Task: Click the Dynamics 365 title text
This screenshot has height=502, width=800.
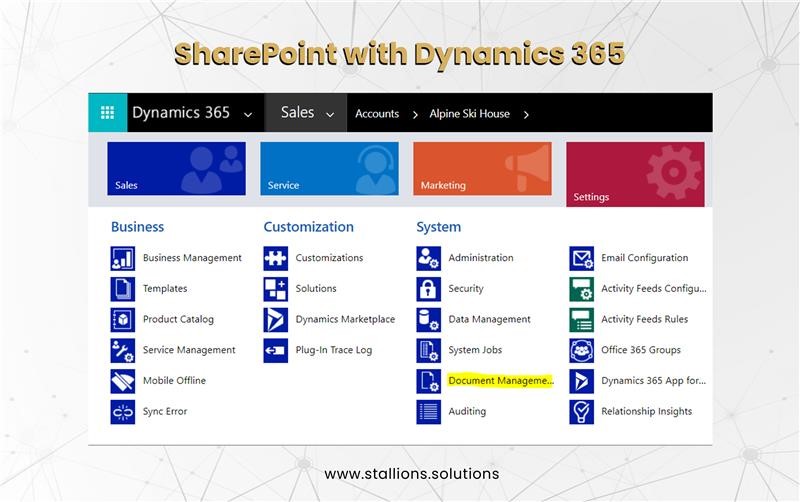Action: tap(181, 113)
